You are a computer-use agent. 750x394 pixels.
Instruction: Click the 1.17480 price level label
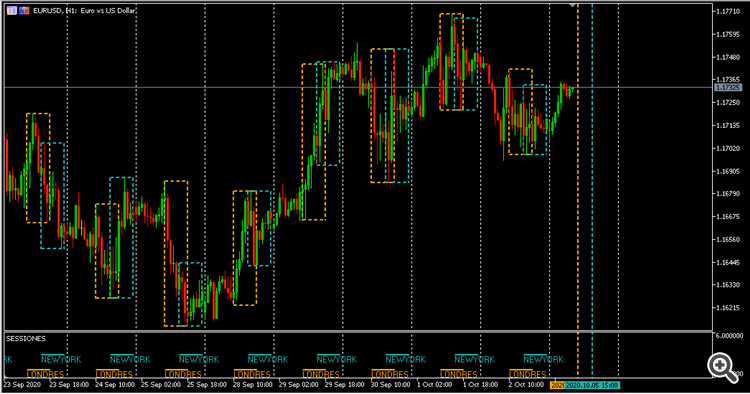[x=728, y=57]
